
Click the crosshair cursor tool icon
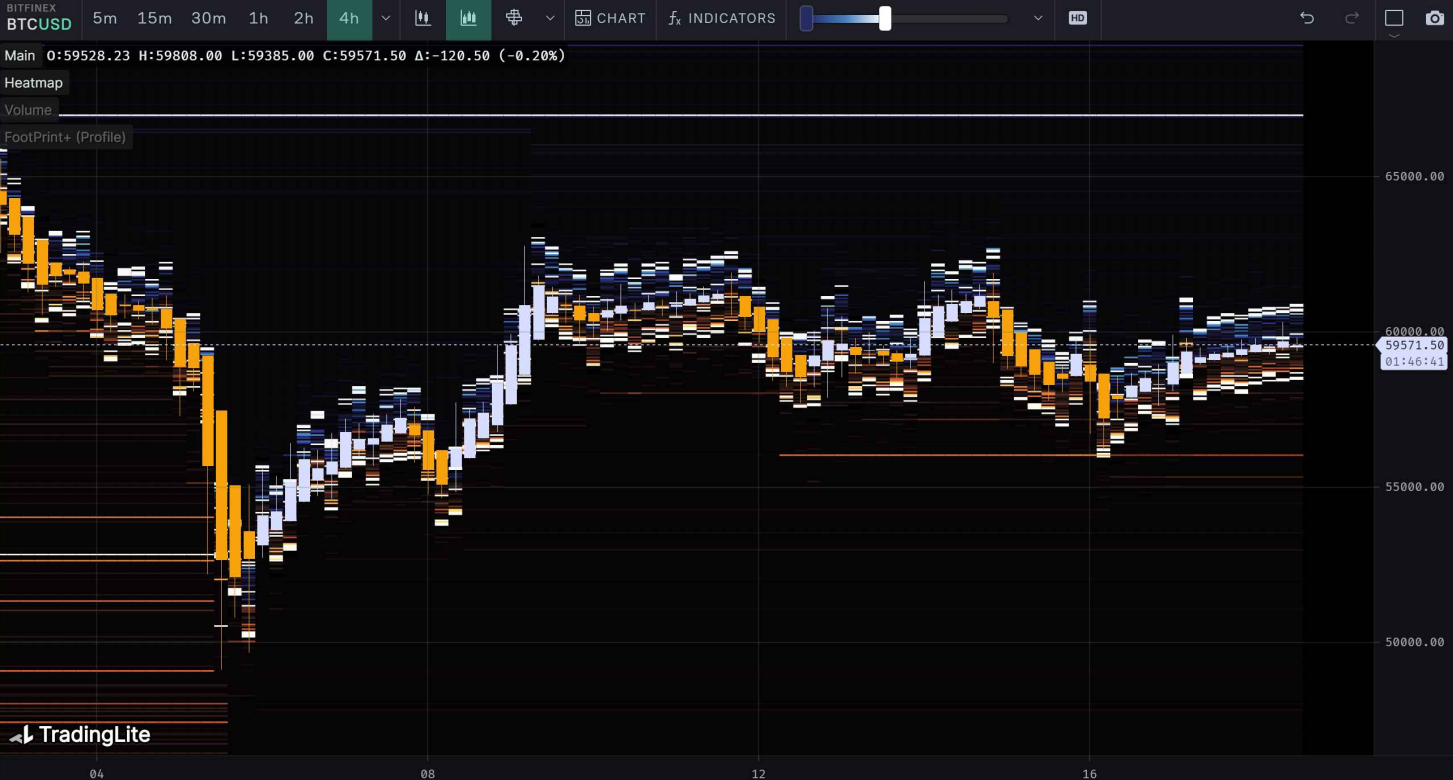pyautogui.click(x=514, y=18)
